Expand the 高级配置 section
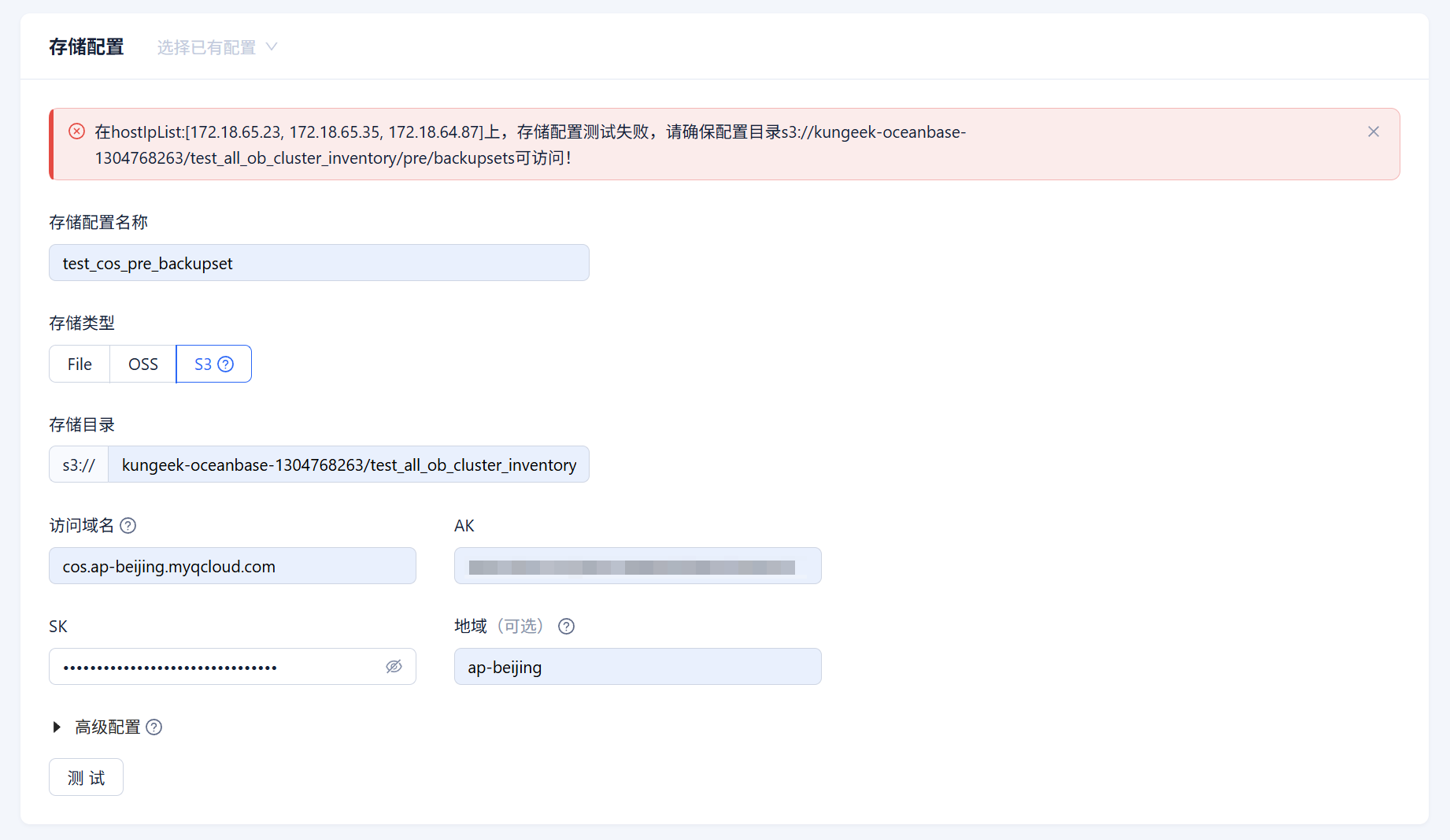Image resolution: width=1450 pixels, height=840 pixels. pos(57,727)
